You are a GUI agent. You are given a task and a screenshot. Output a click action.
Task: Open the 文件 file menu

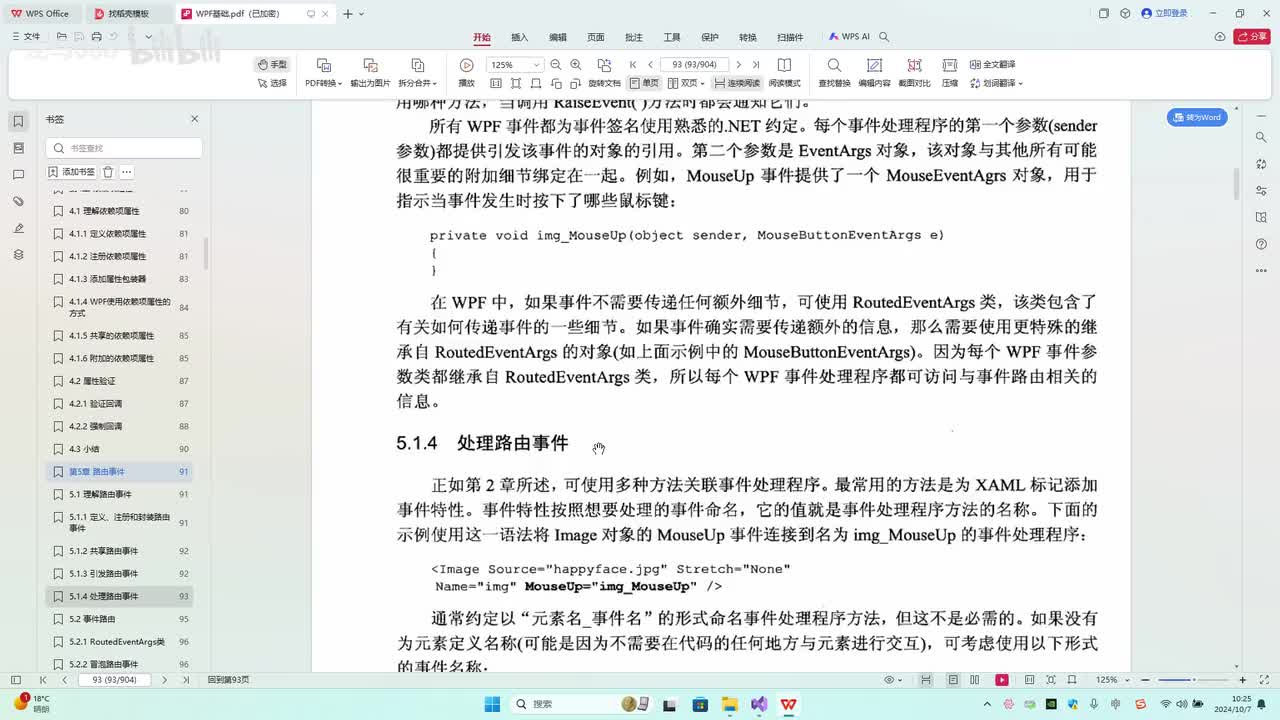click(26, 37)
